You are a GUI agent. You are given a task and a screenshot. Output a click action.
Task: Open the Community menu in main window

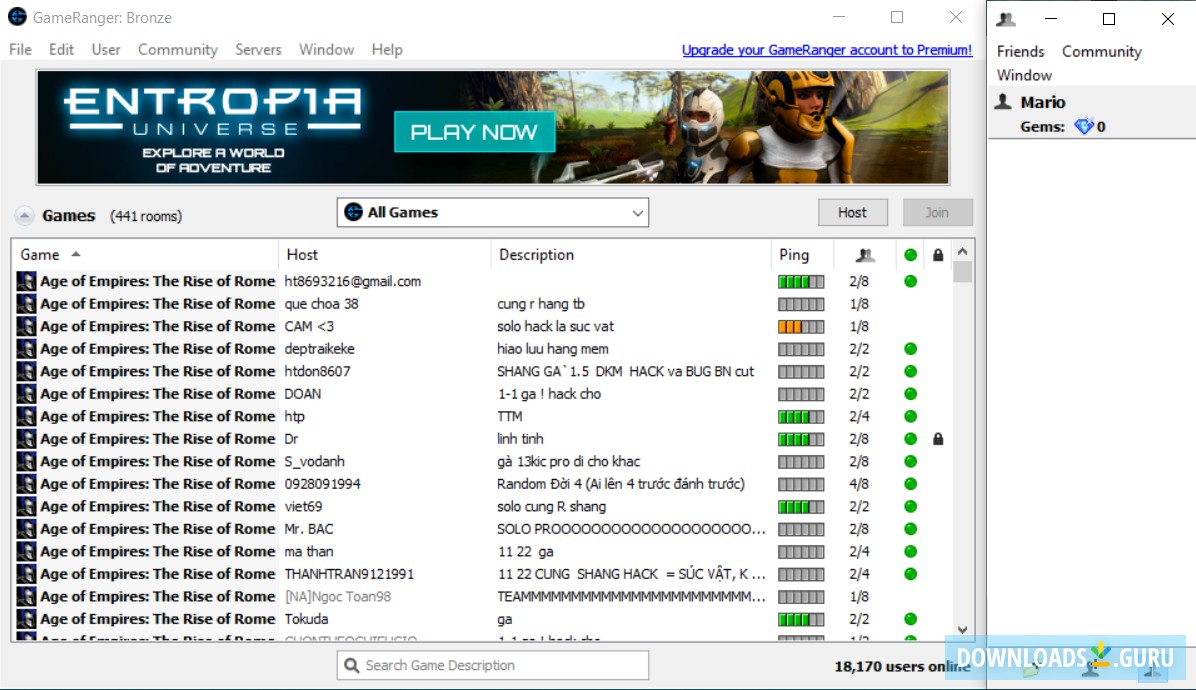(x=178, y=50)
